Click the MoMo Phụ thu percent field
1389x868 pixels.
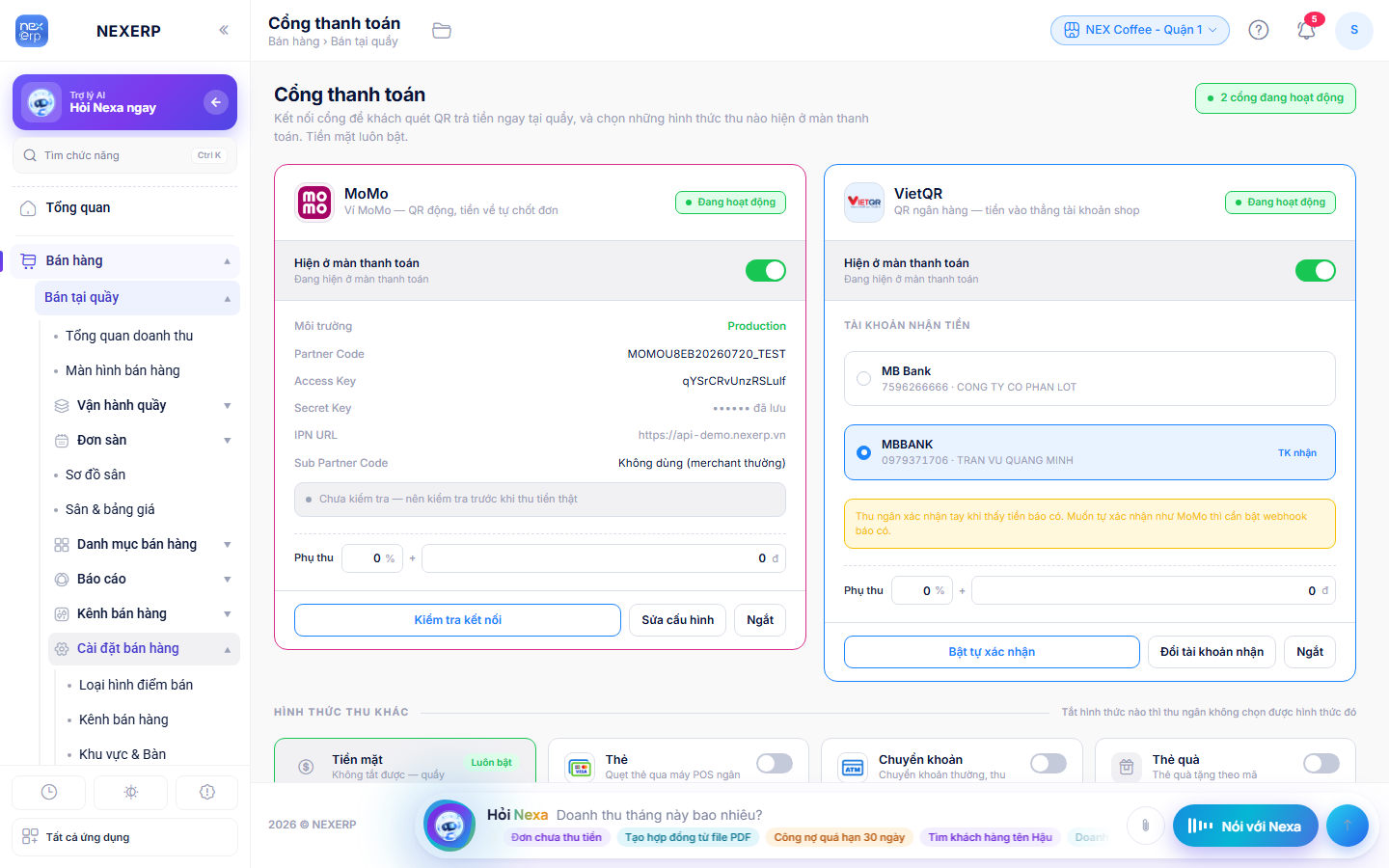point(372,558)
